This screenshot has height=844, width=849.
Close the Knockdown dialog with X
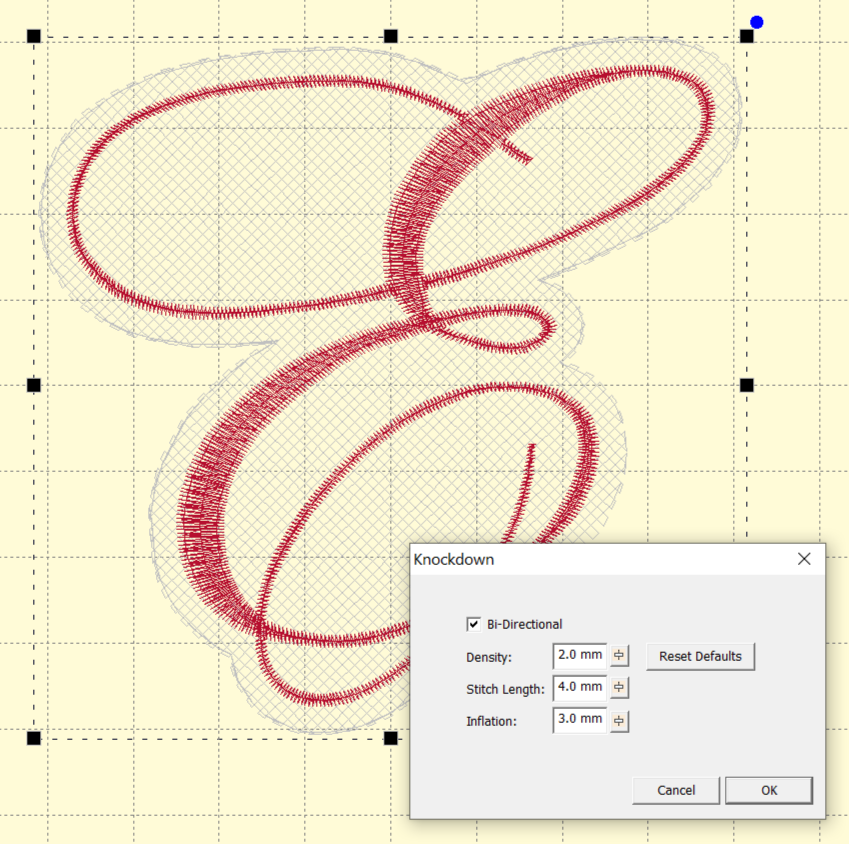804,560
